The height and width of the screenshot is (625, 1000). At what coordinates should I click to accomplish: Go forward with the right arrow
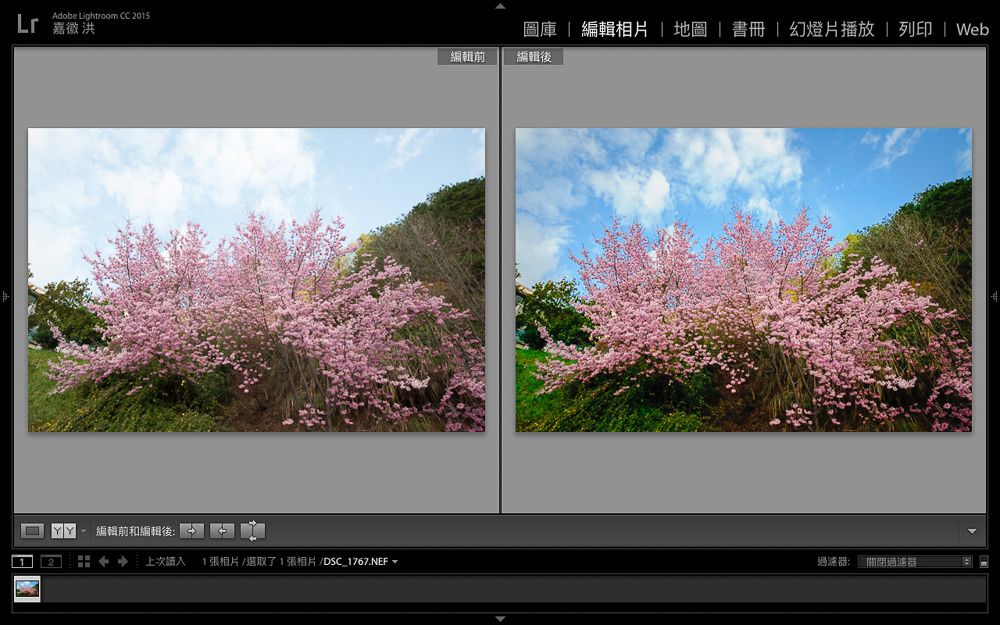(x=123, y=562)
